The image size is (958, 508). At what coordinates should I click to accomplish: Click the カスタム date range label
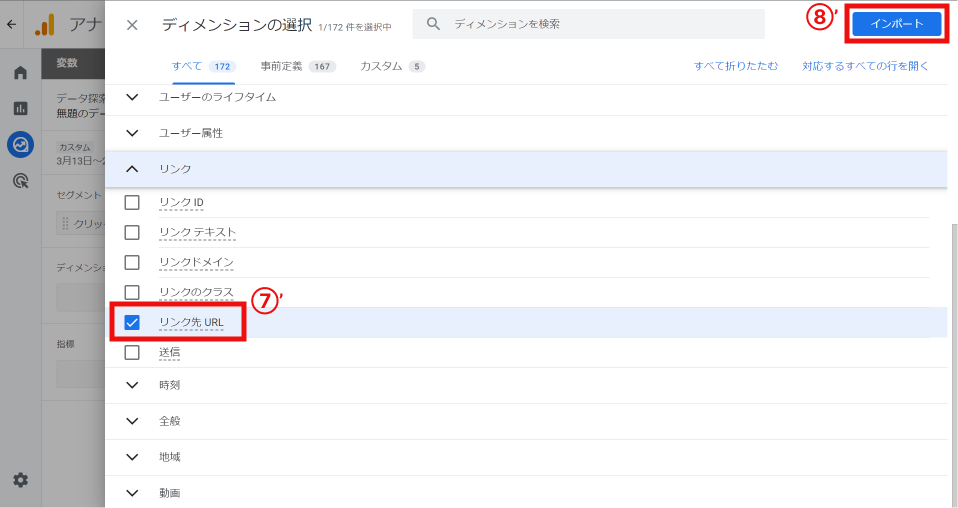point(75,147)
